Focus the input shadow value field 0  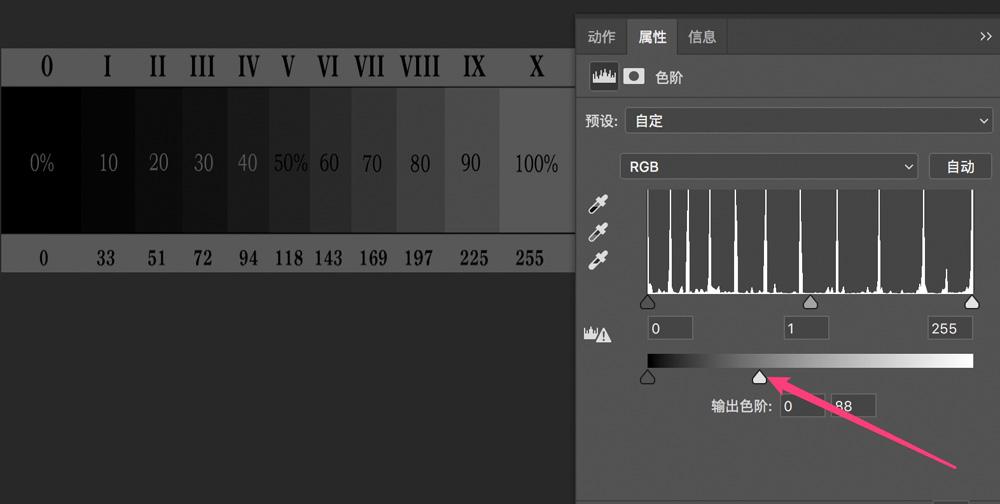pyautogui.click(x=670, y=329)
